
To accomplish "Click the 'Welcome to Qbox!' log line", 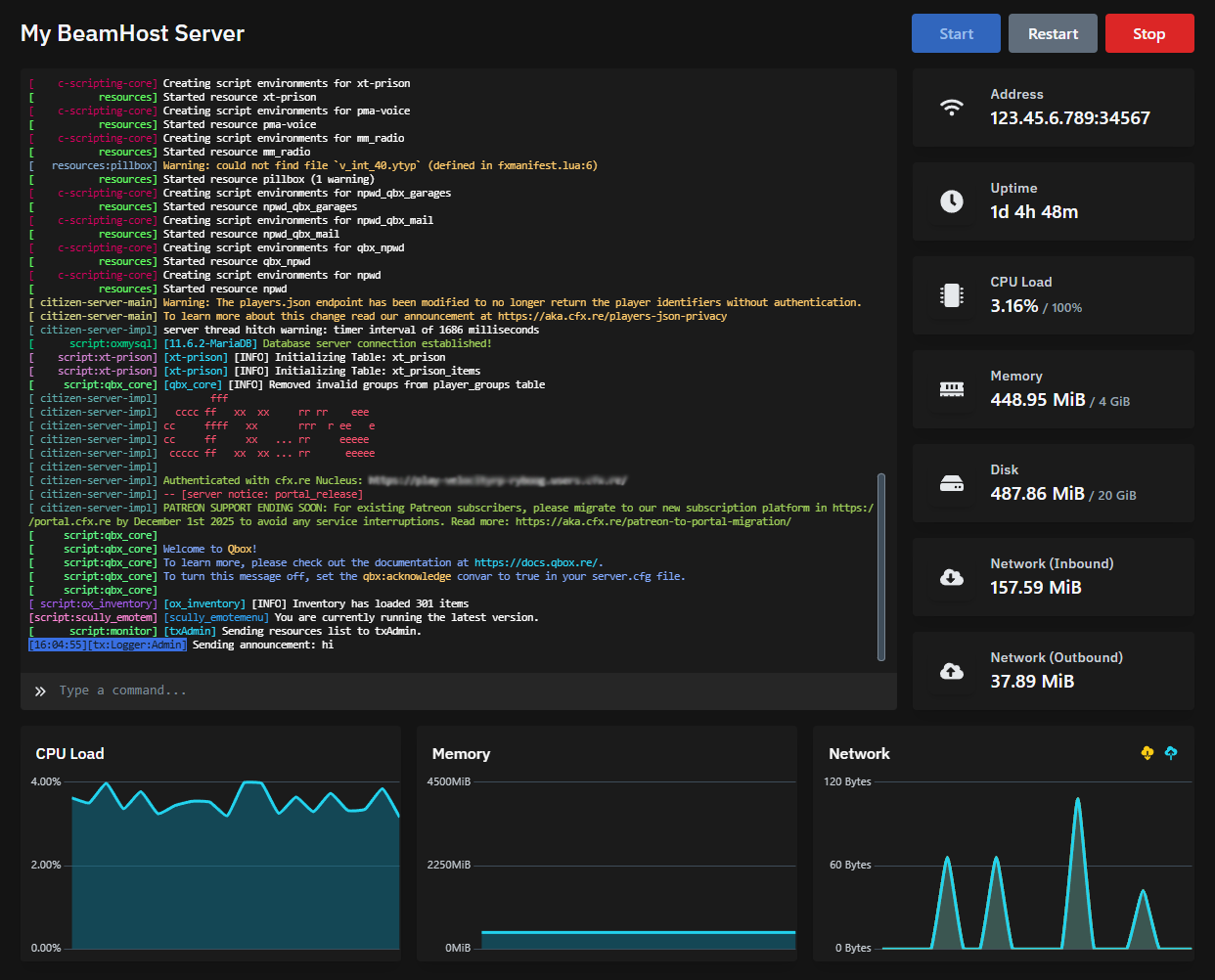I will (210, 549).
